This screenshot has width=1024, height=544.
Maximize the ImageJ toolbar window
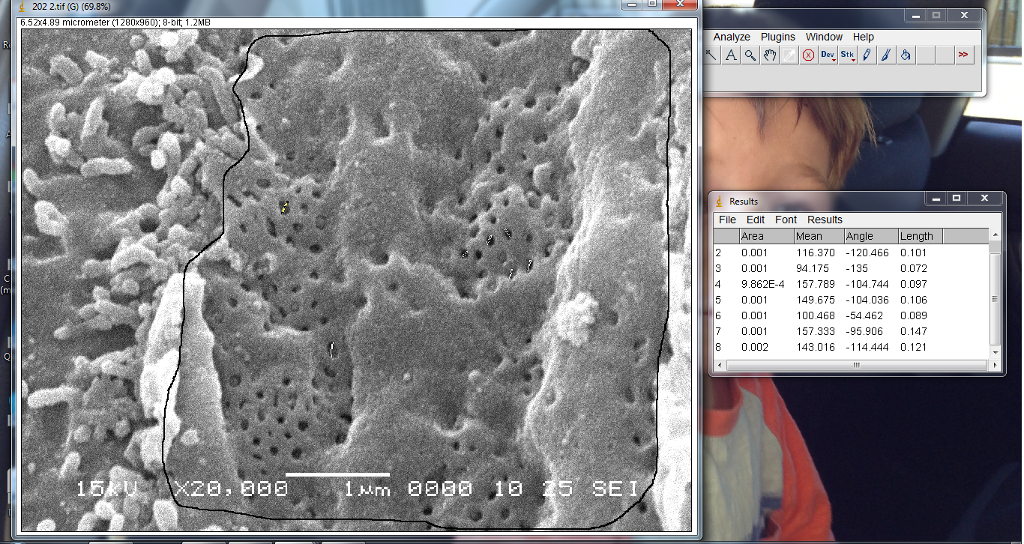(936, 14)
